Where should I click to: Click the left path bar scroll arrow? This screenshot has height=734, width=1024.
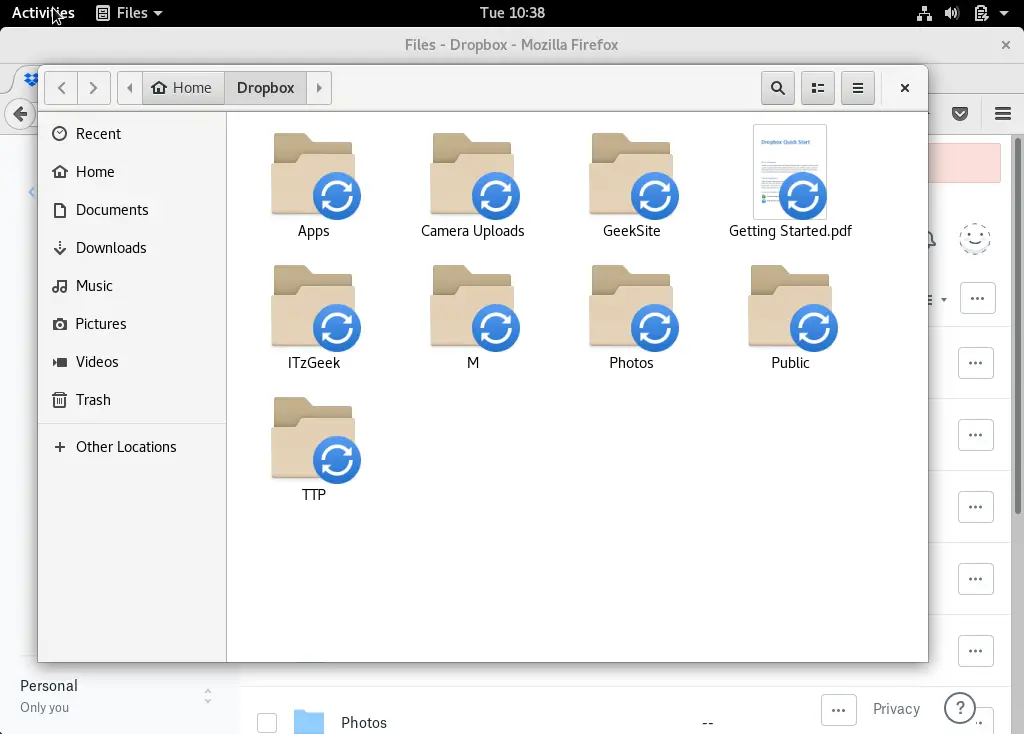coord(130,88)
